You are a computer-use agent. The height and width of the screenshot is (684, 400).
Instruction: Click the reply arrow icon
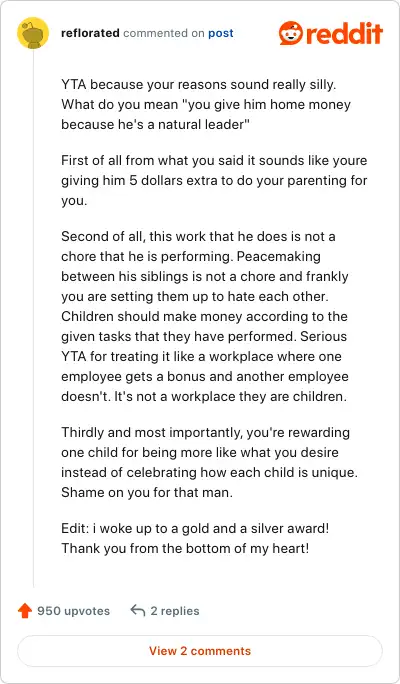click(138, 611)
